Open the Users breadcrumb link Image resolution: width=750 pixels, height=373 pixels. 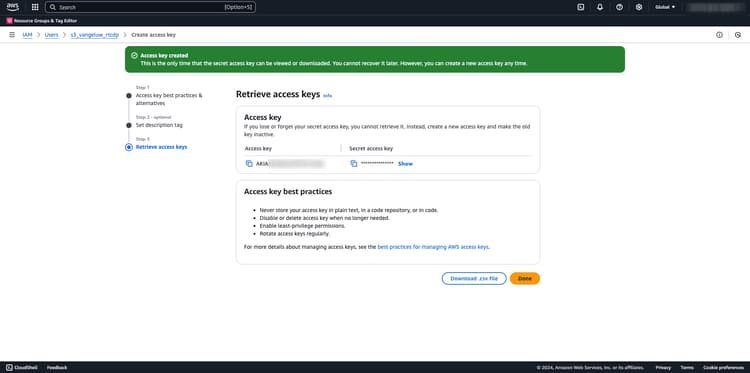pyautogui.click(x=52, y=35)
